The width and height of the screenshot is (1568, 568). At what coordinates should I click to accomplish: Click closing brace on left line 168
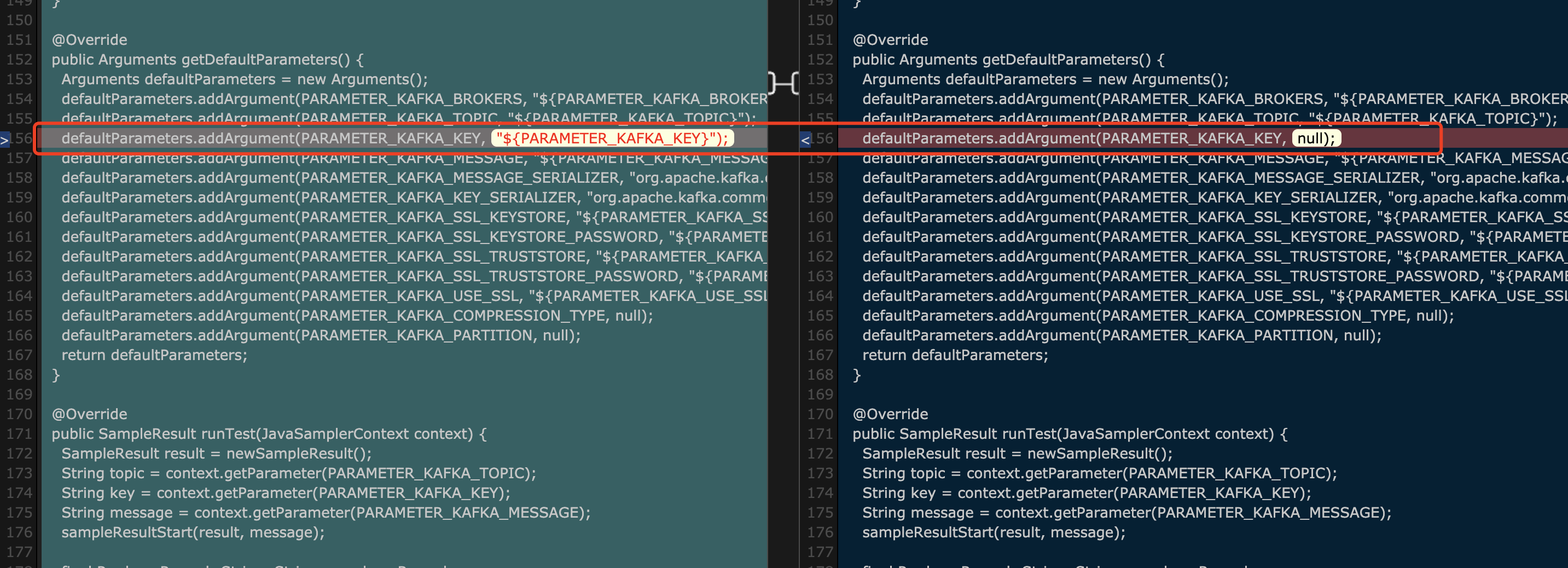[56, 375]
